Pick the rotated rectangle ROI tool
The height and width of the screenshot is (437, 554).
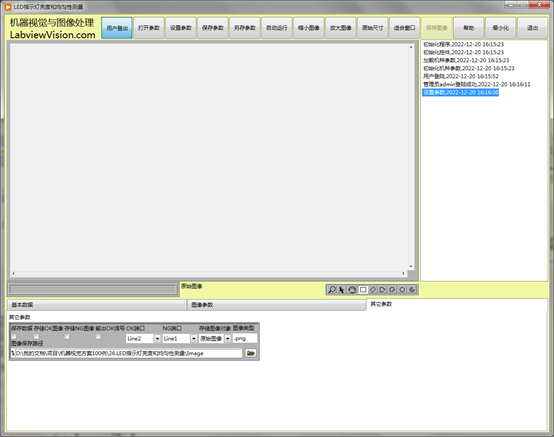click(373, 290)
